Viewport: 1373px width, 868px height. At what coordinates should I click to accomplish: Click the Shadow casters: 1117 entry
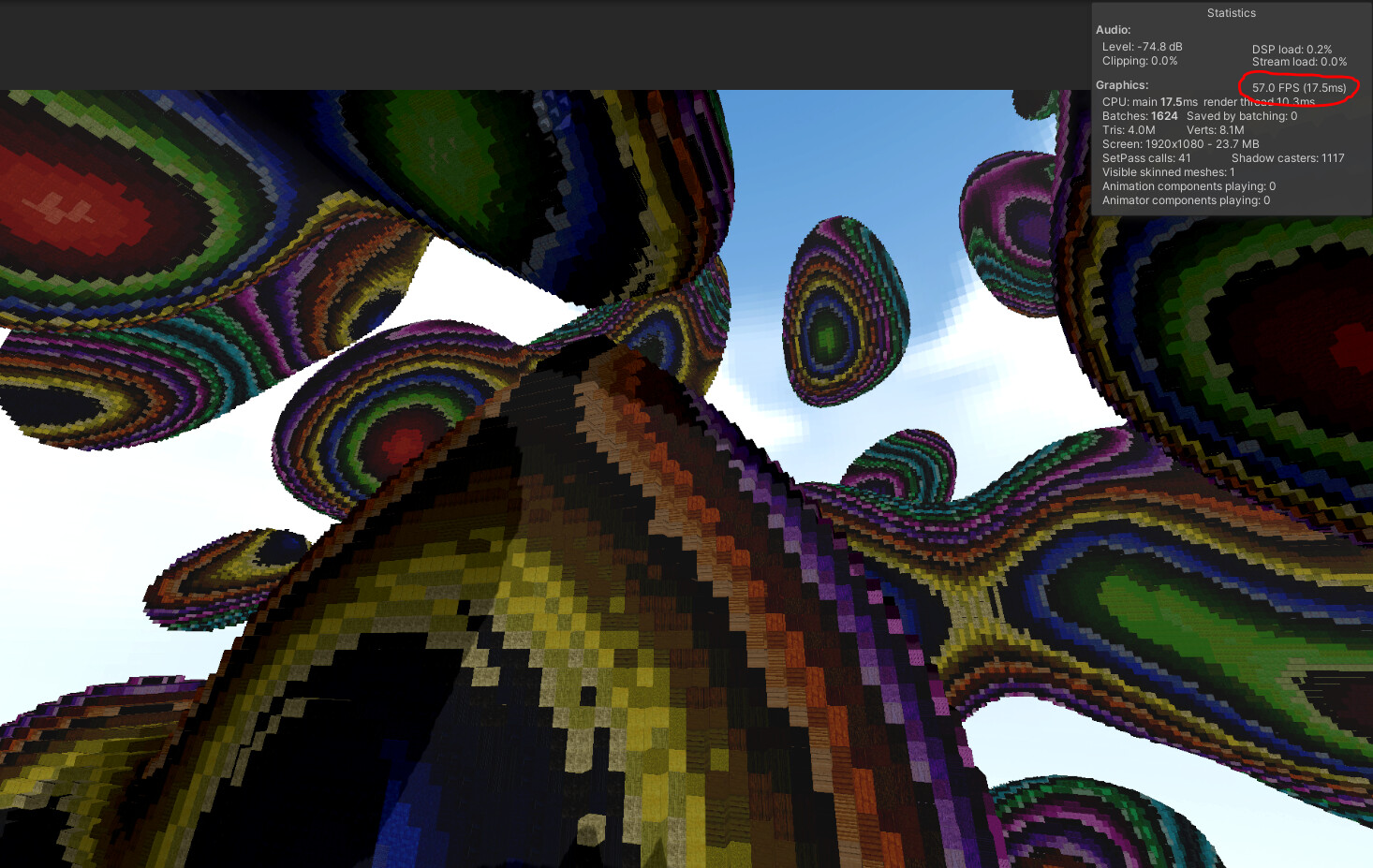[1288, 158]
